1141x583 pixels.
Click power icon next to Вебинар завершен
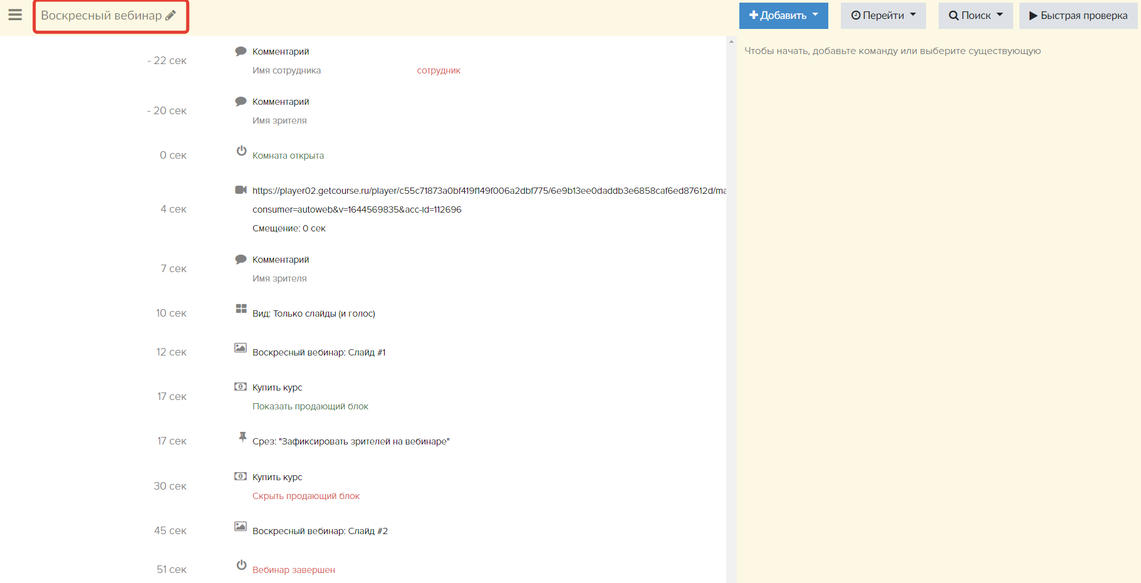[242, 565]
